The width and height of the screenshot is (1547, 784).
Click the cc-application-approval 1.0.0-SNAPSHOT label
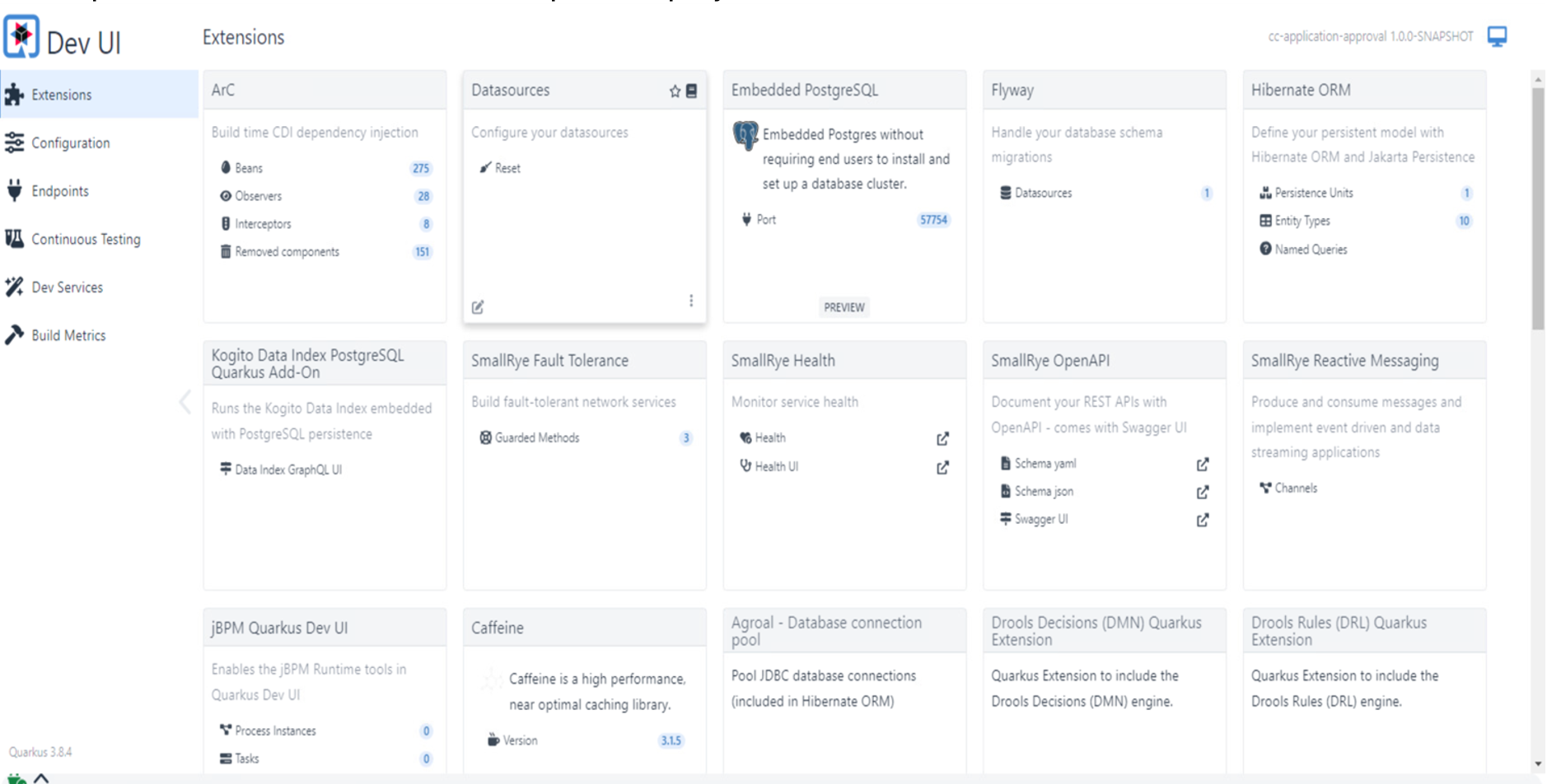pos(1371,37)
